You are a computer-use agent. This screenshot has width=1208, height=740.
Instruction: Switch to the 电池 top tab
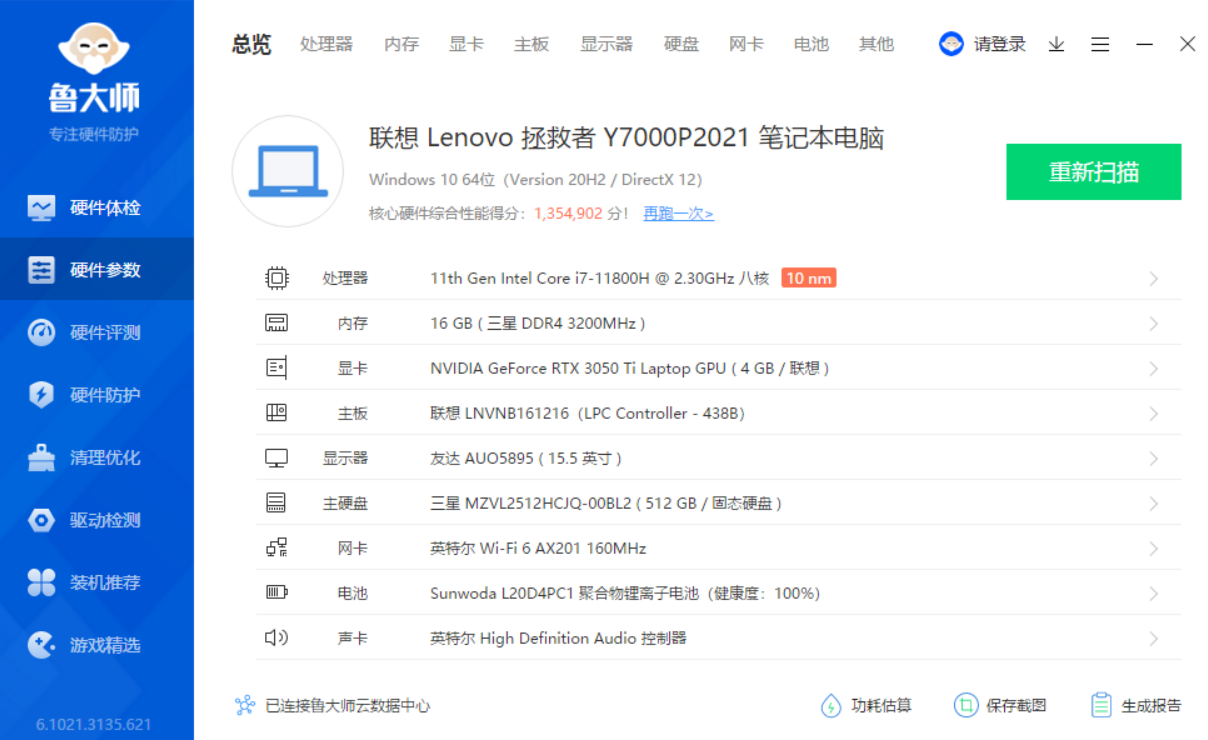(x=811, y=44)
